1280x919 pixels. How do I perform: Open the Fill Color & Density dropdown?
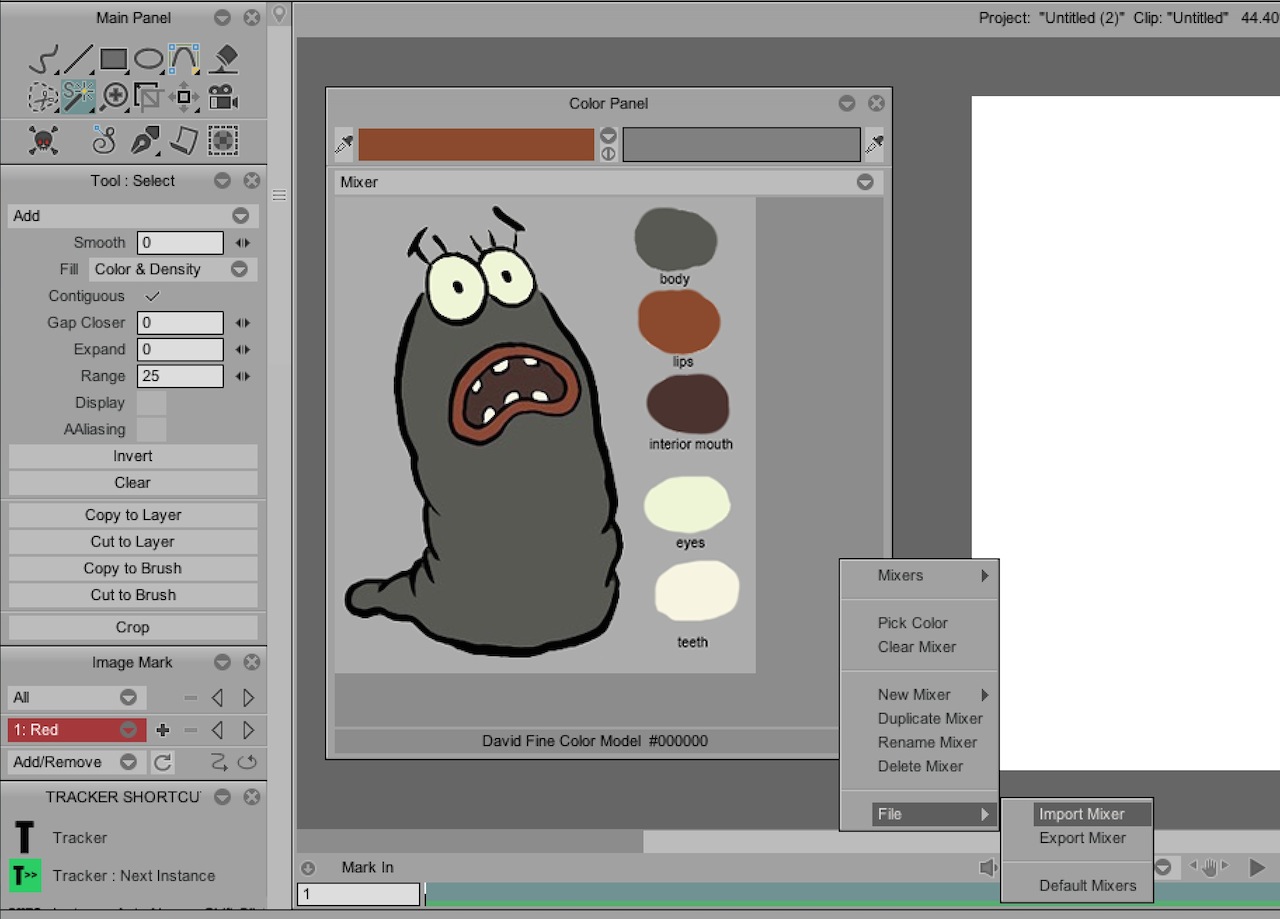click(x=173, y=269)
